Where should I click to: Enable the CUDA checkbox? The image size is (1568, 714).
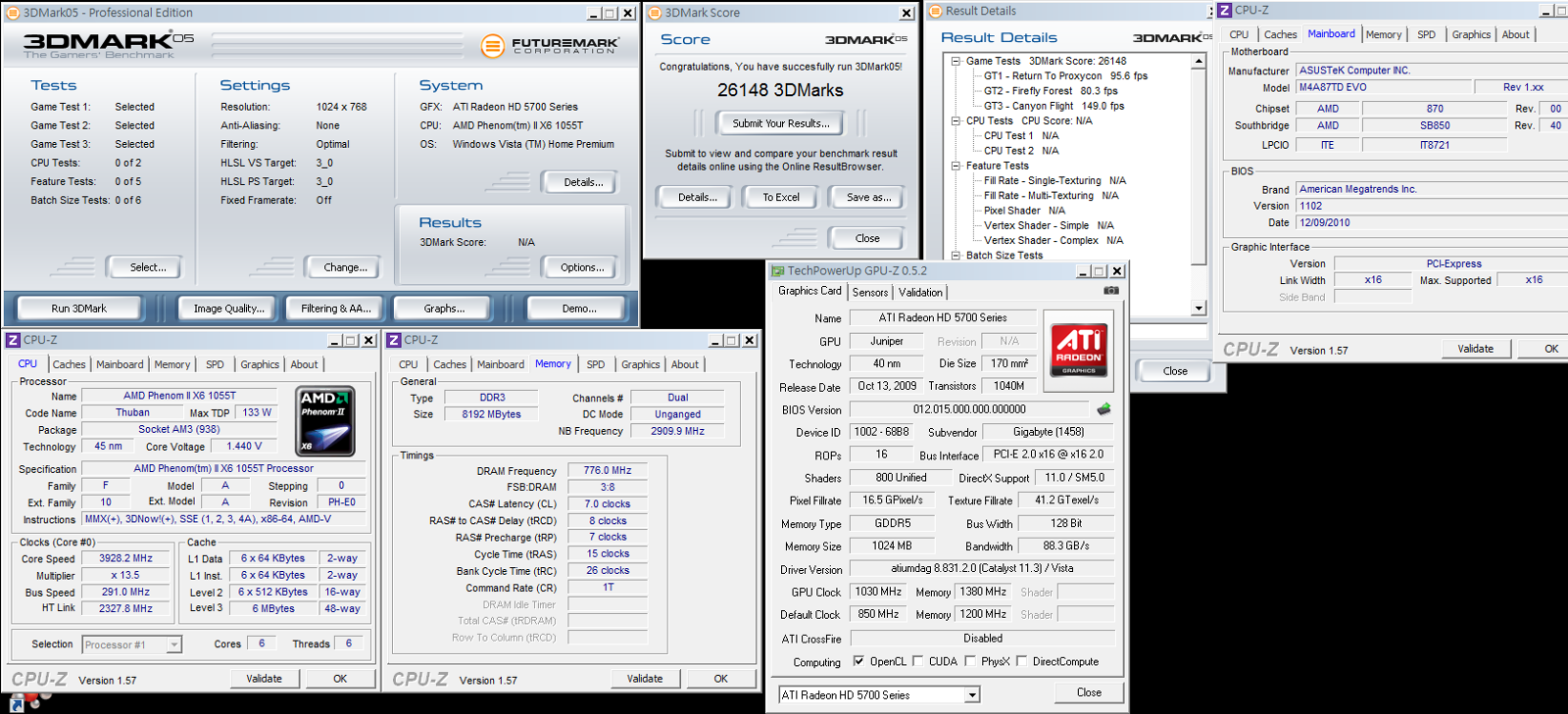917,661
